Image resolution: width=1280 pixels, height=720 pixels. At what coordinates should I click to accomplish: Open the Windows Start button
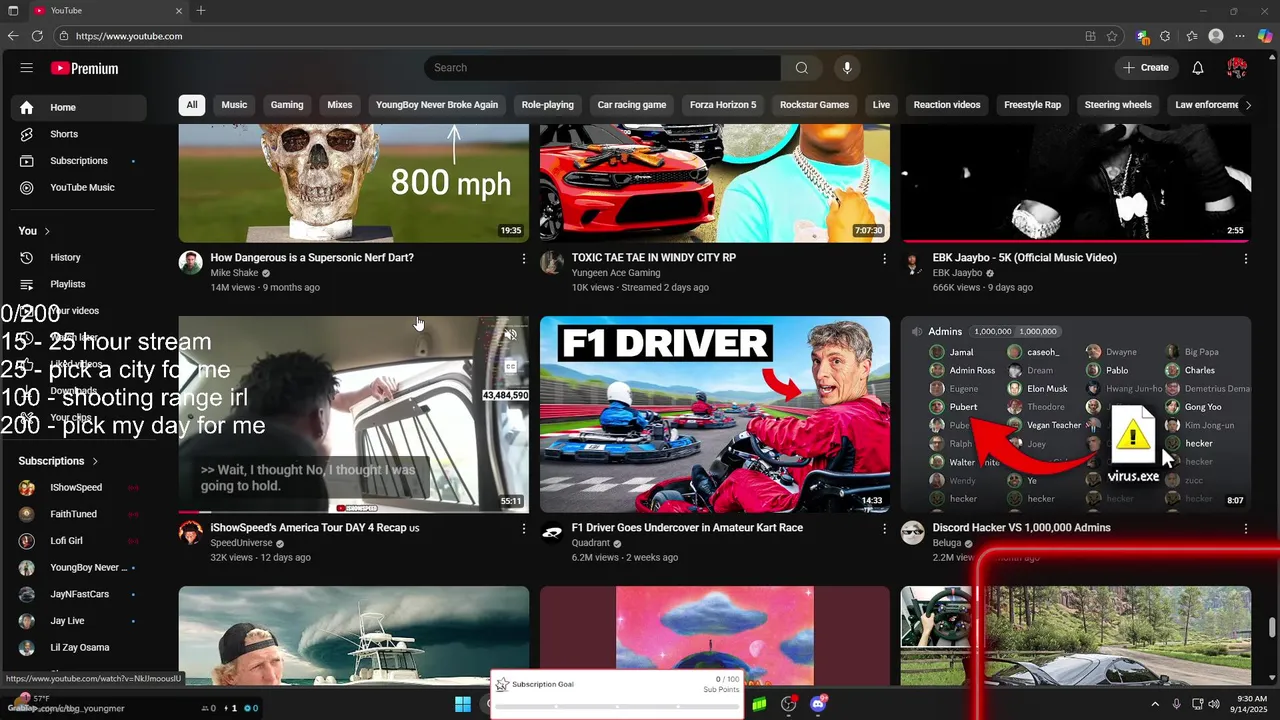pos(463,705)
